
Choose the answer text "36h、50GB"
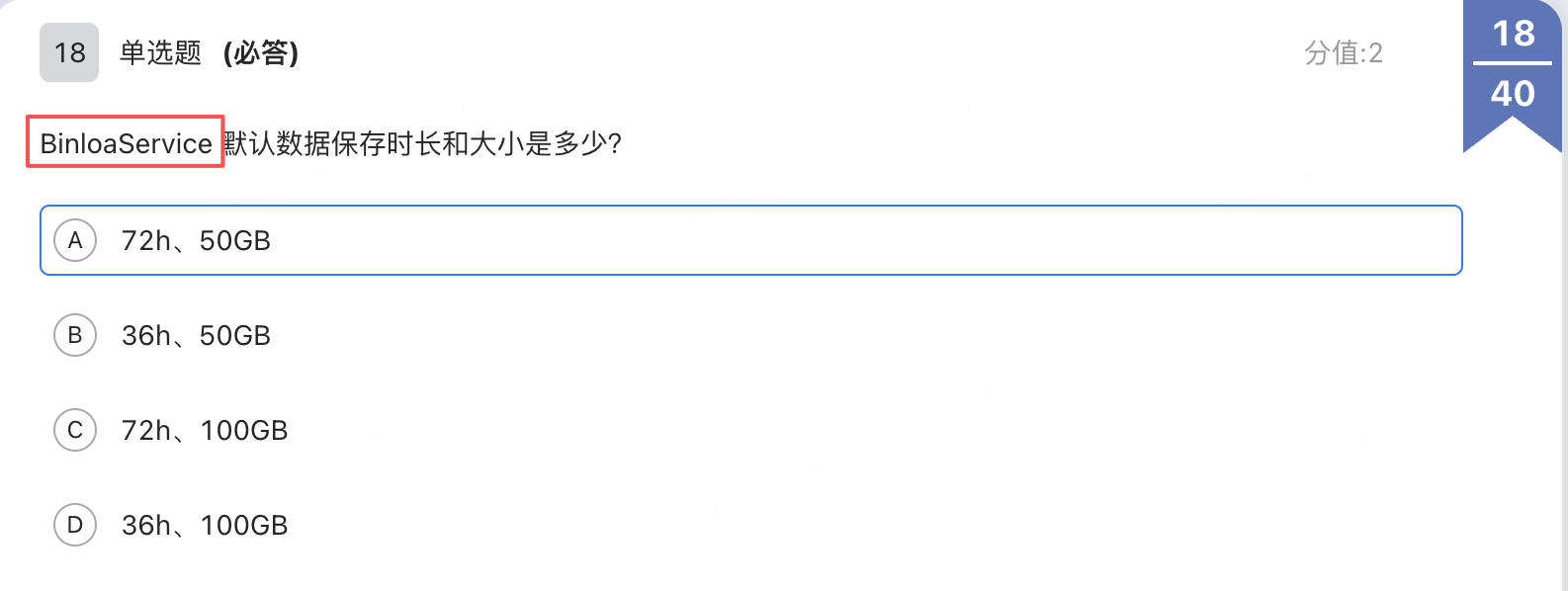pyautogui.click(x=196, y=336)
